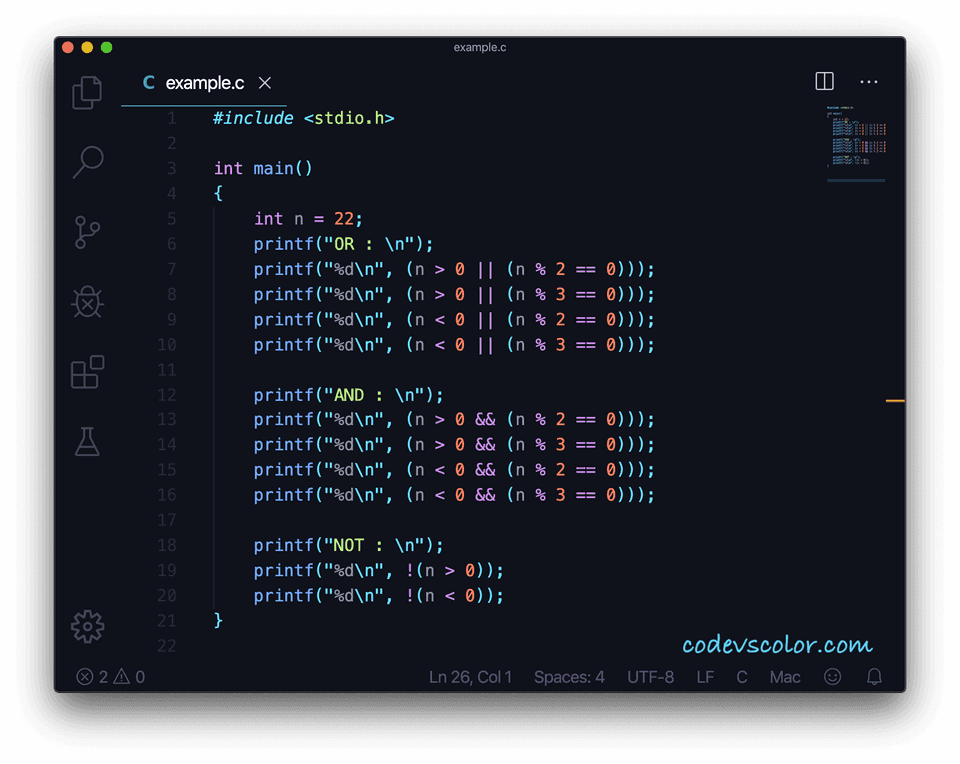Viewport: 960px width, 764px height.
Task: Click the feedback smiley icon
Action: click(x=832, y=677)
